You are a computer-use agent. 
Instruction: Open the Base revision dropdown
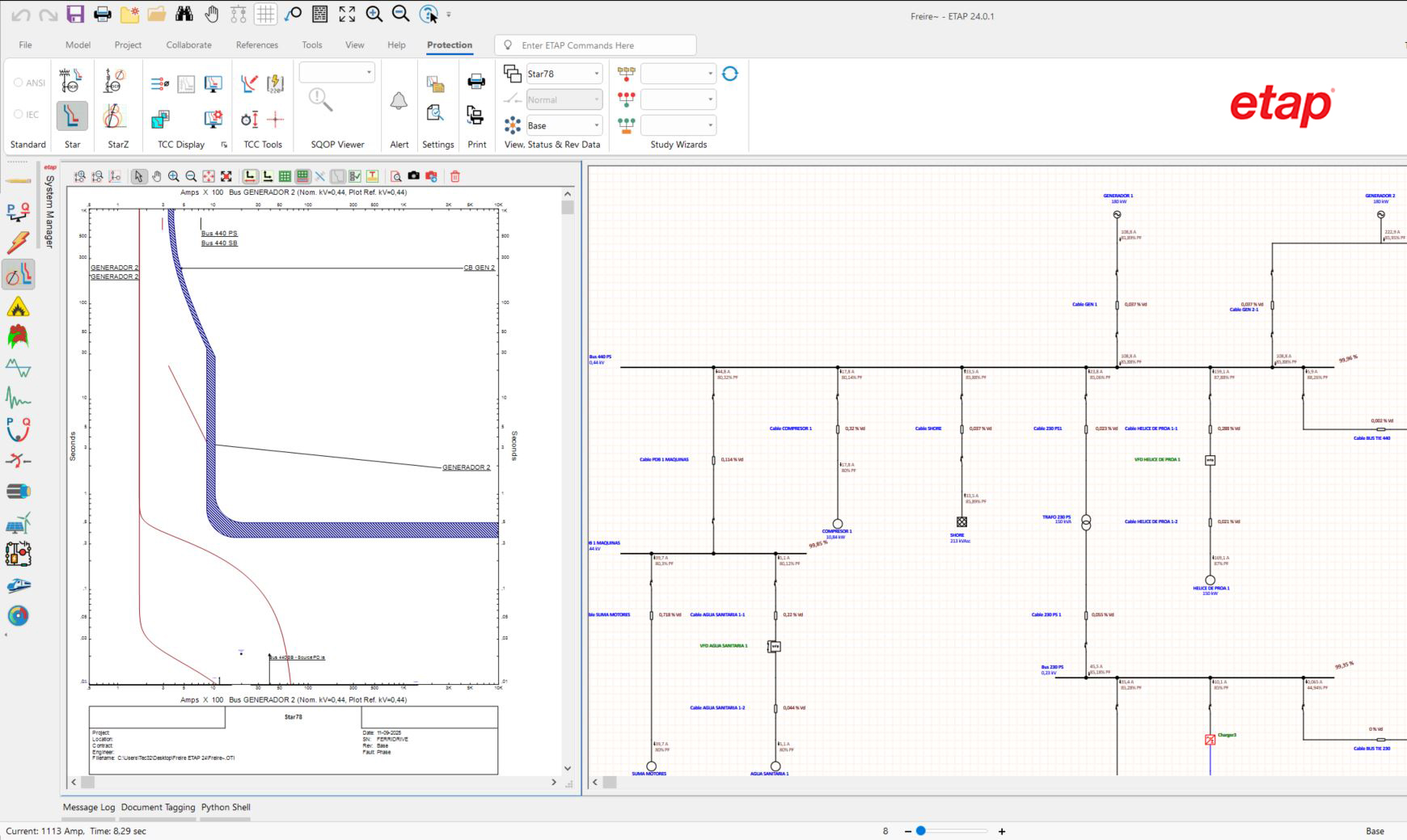coord(564,125)
